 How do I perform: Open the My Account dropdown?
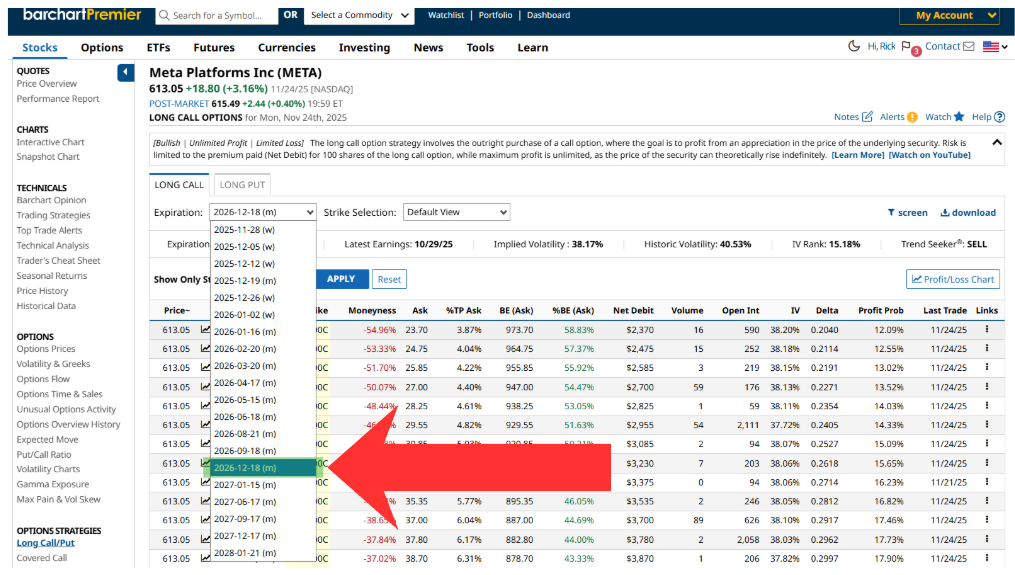tap(949, 15)
